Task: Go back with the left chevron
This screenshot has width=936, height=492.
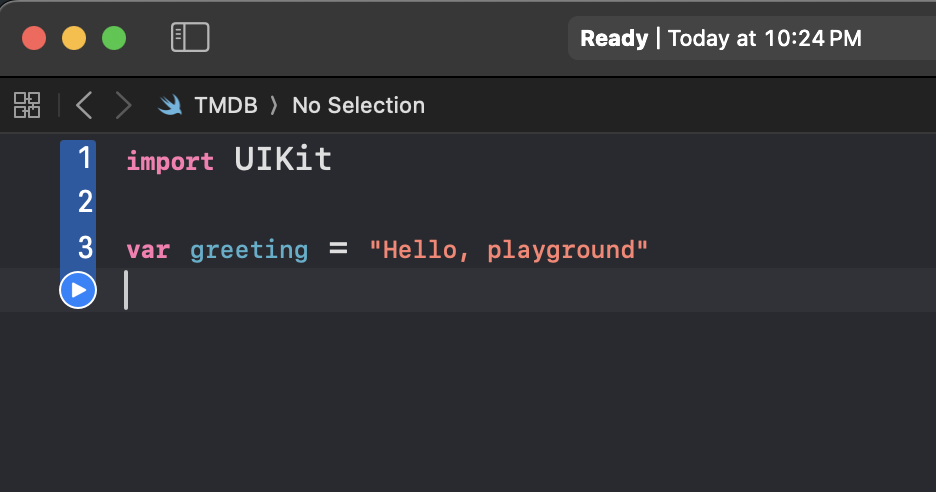Action: coord(84,105)
